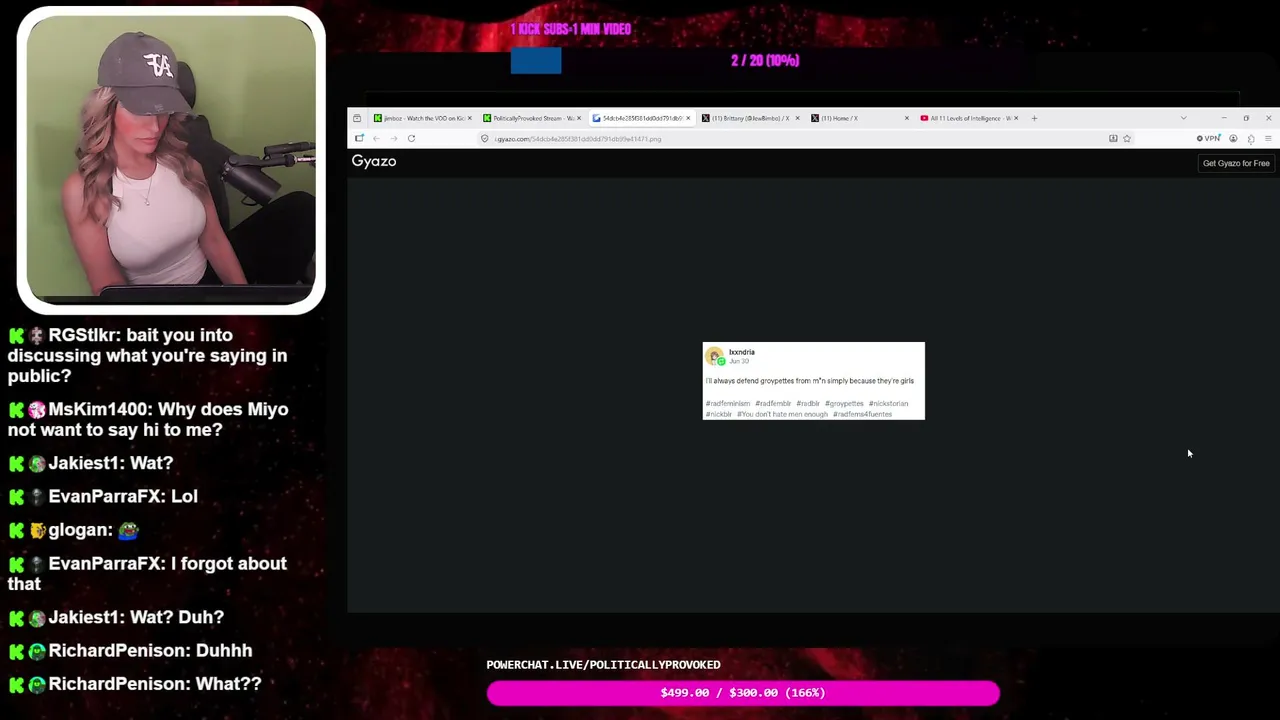
Task: Click the Gyazo logo
Action: point(374,161)
